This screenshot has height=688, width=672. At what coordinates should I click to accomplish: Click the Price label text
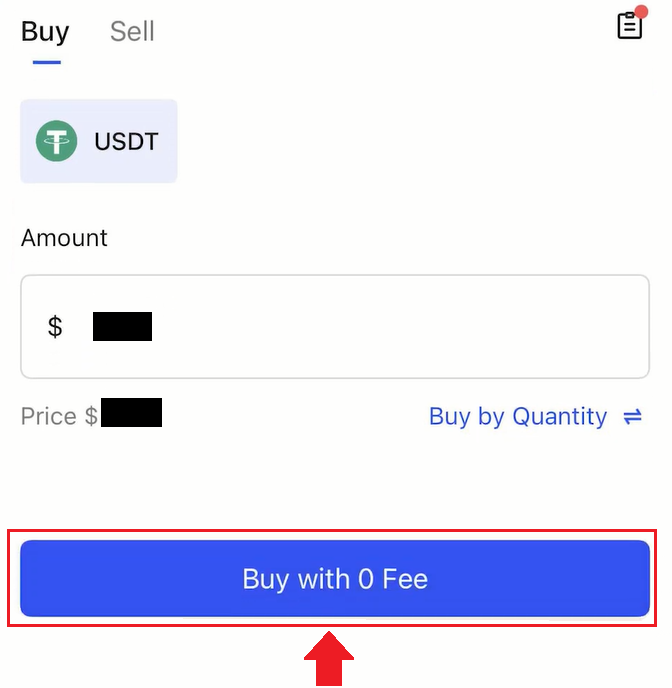48,417
